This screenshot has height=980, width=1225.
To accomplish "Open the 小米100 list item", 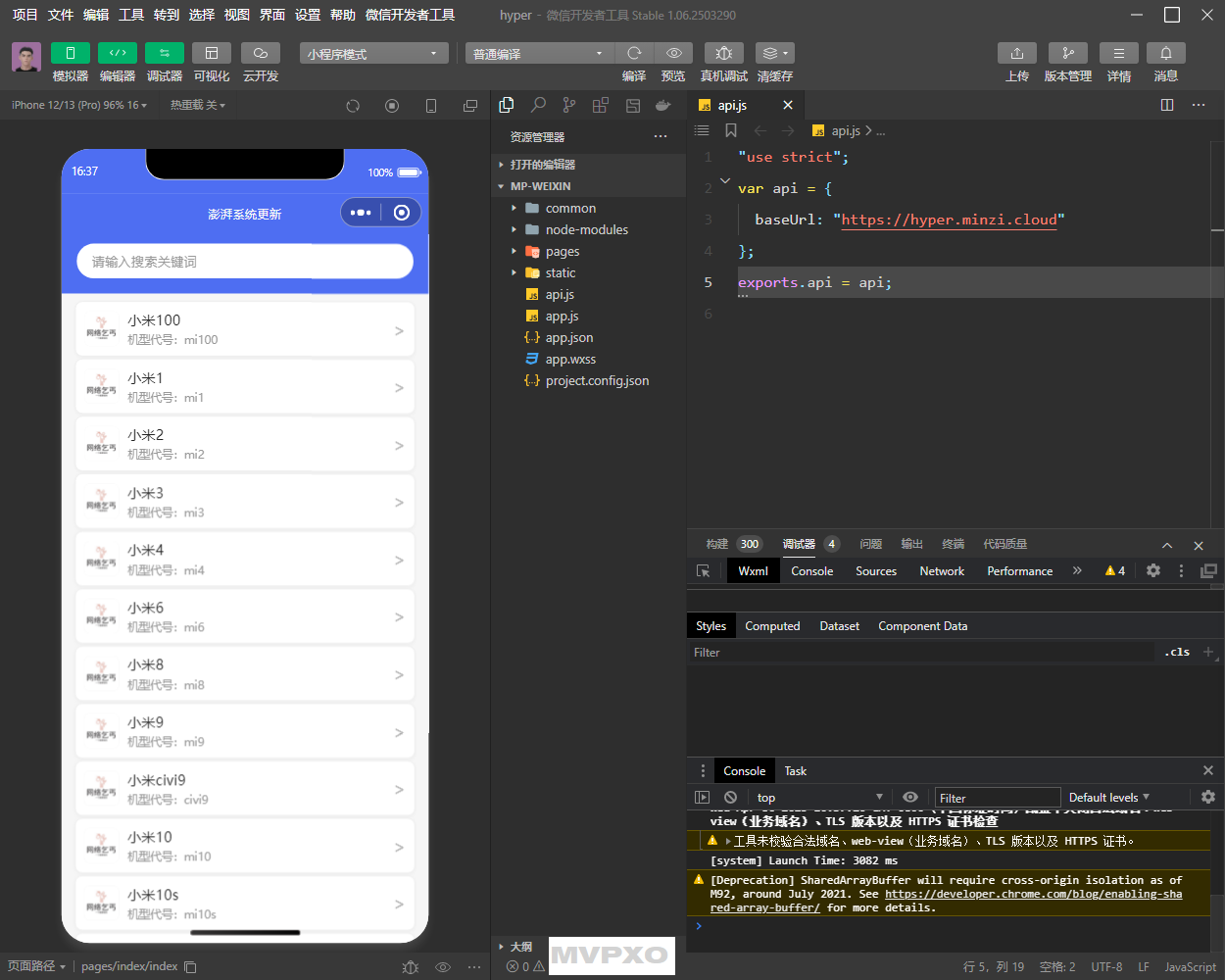I will 245,330.
